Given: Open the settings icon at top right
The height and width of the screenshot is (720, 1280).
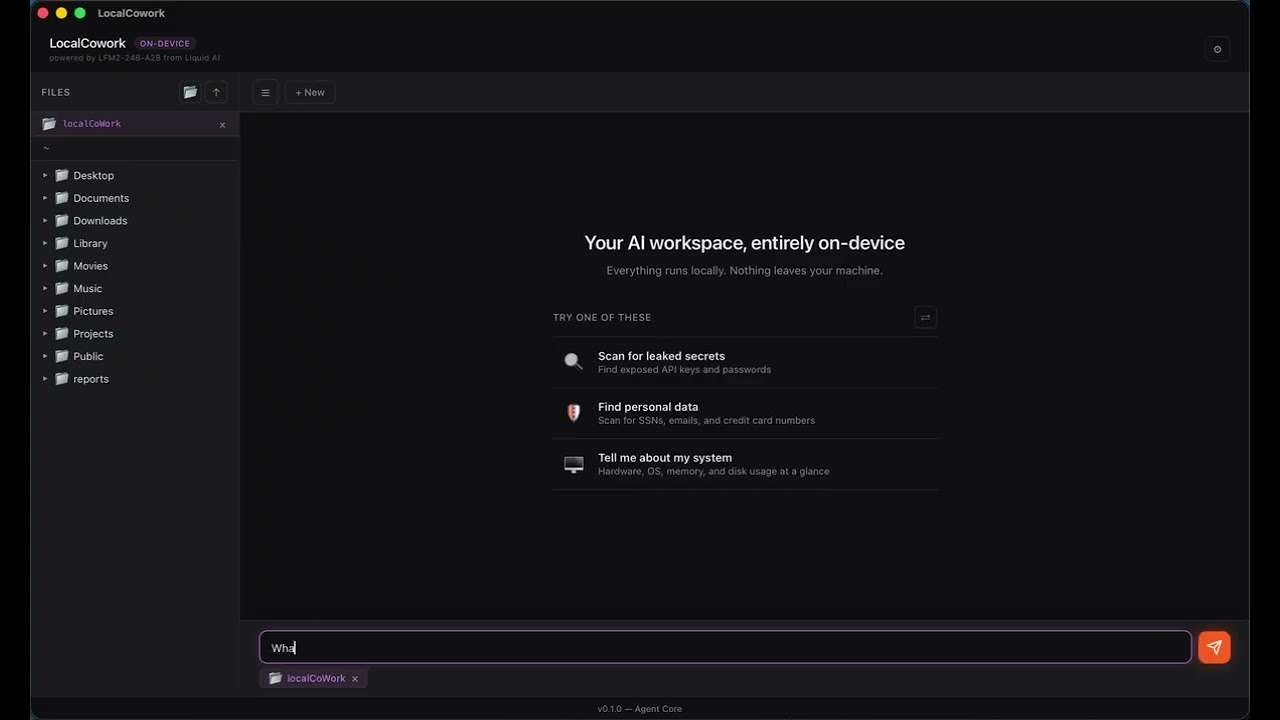Looking at the screenshot, I should coord(1217,48).
